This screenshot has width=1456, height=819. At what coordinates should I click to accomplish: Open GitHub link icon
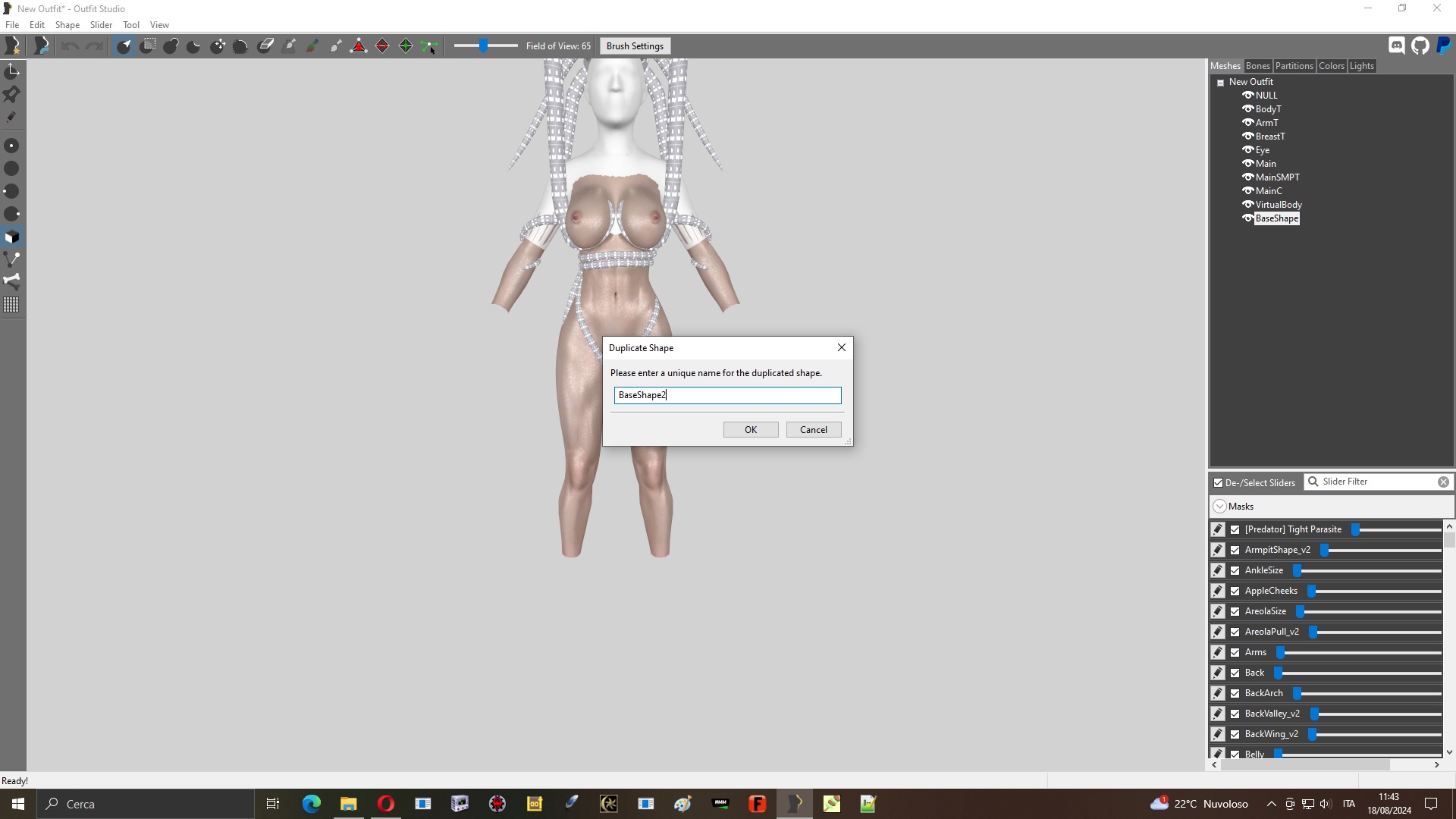pos(1420,46)
